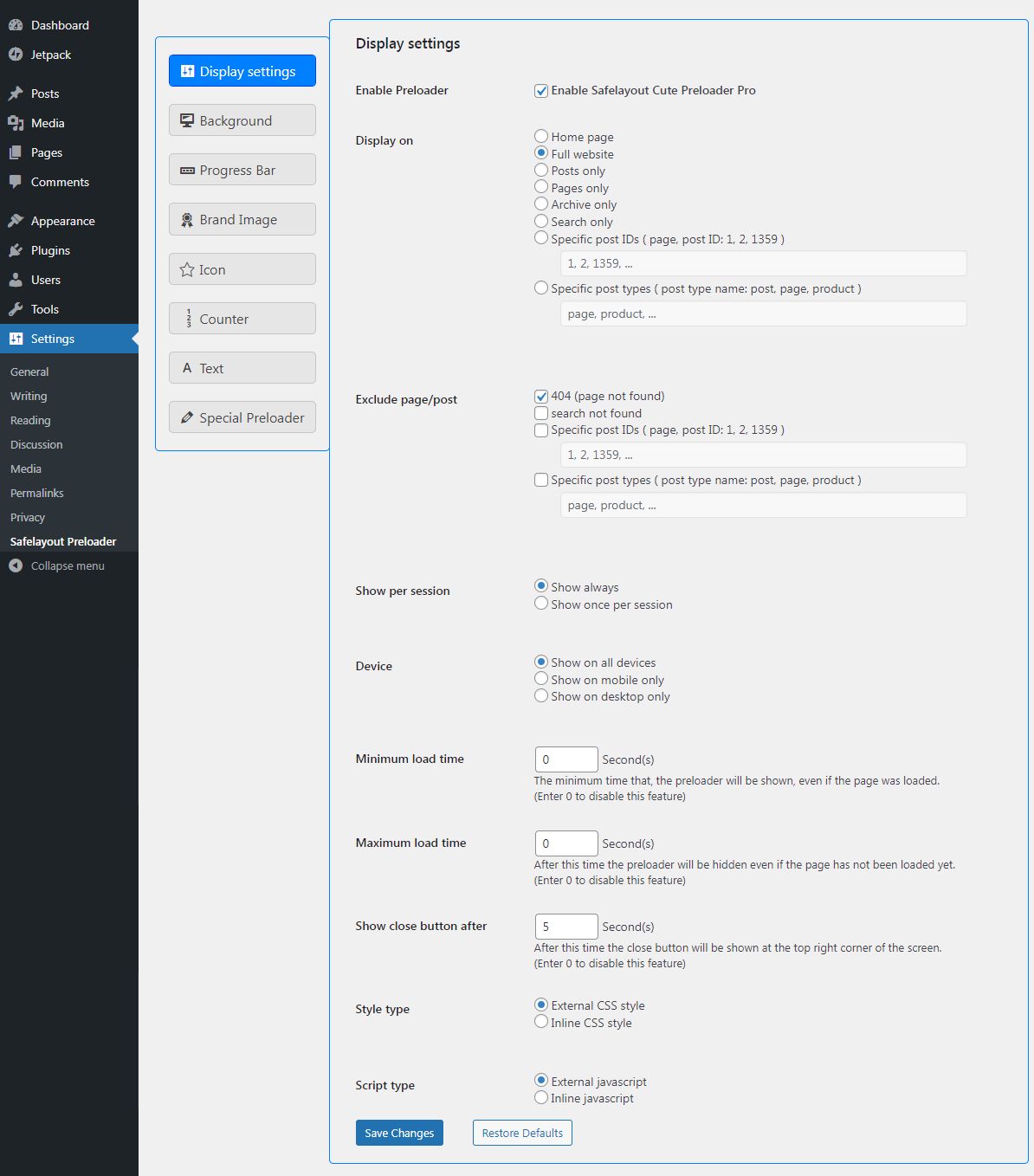The width and height of the screenshot is (1034, 1176).
Task: Select Pages only display option
Action: pyautogui.click(x=541, y=187)
